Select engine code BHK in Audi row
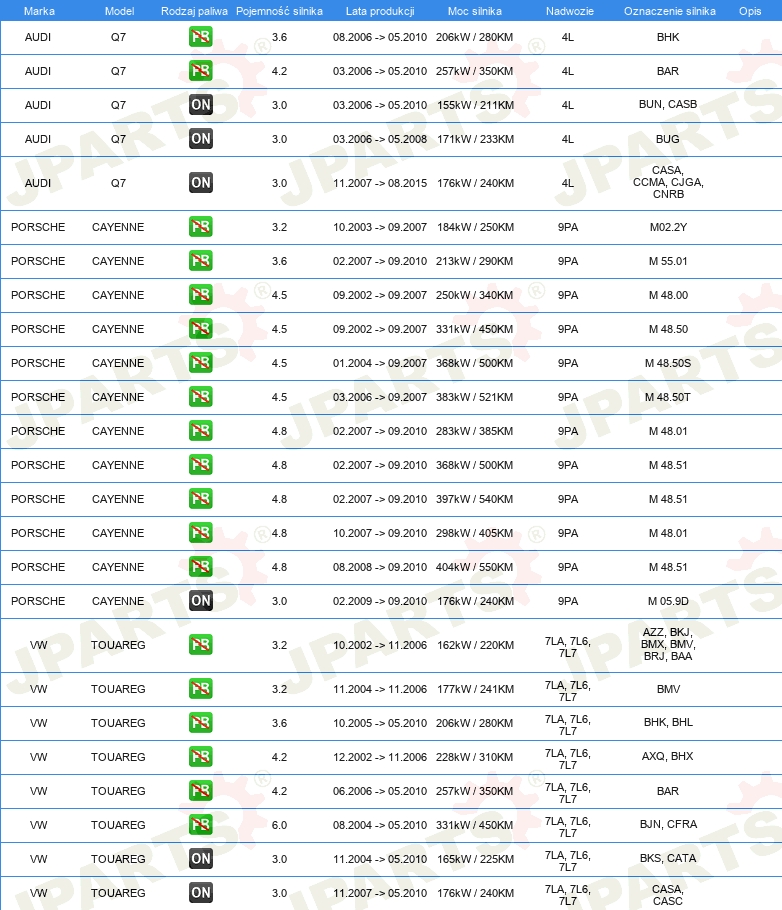Image resolution: width=782 pixels, height=910 pixels. coord(668,37)
